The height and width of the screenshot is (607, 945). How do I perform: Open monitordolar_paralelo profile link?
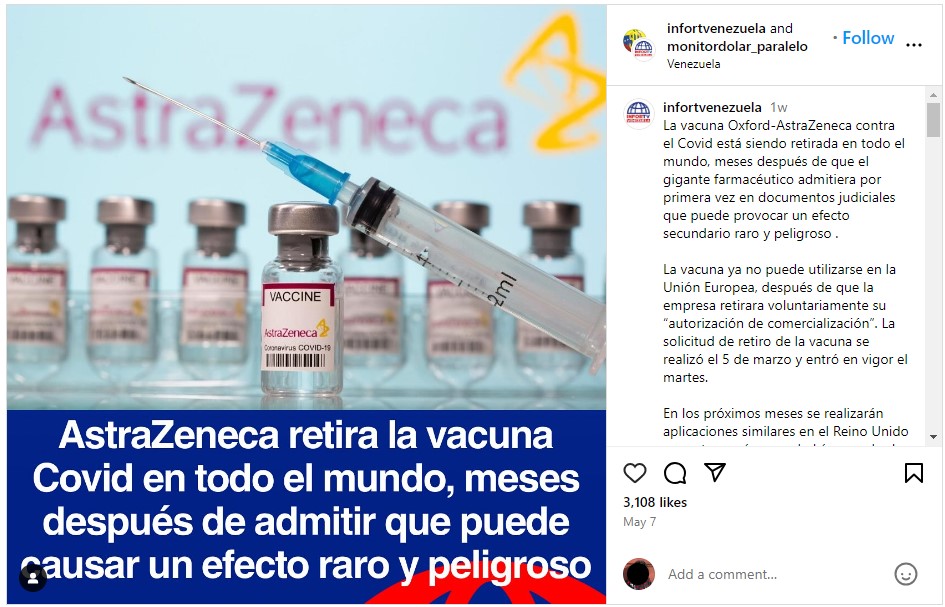point(737,46)
